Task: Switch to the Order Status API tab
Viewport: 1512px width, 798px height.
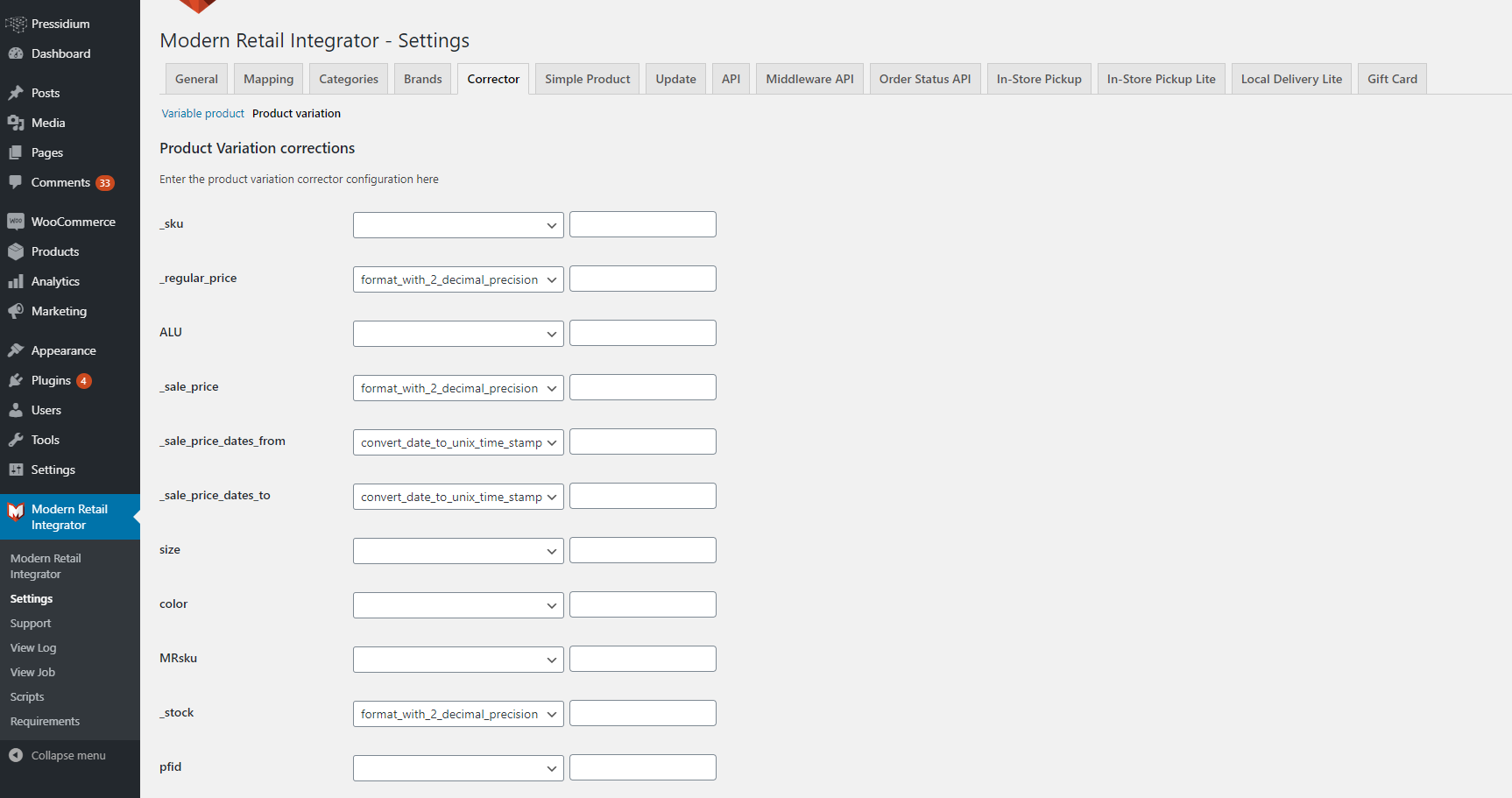Action: coord(925,79)
